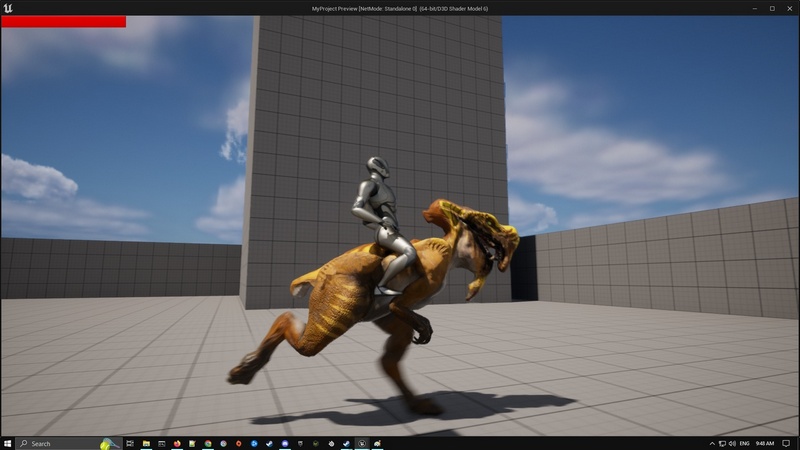The image size is (800, 450).
Task: Click the Unreal Engine logo in title bar
Action: (8, 8)
